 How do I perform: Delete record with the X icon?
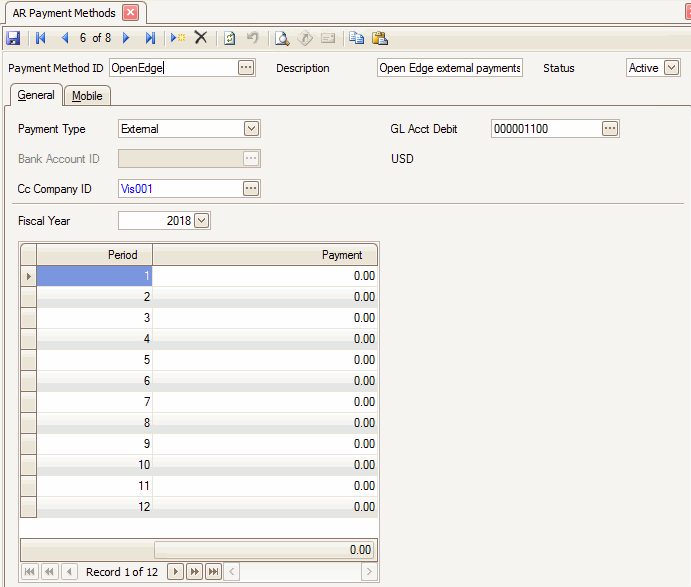[x=201, y=38]
